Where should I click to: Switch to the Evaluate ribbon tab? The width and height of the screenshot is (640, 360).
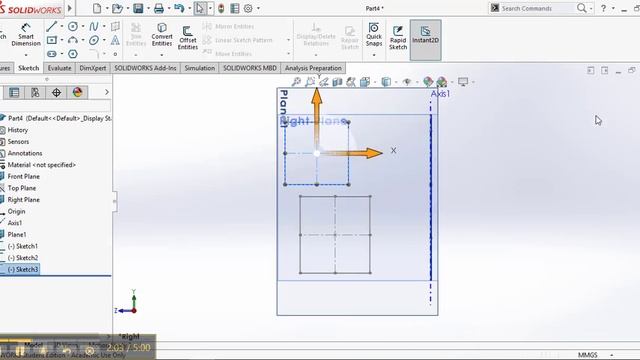(59, 68)
